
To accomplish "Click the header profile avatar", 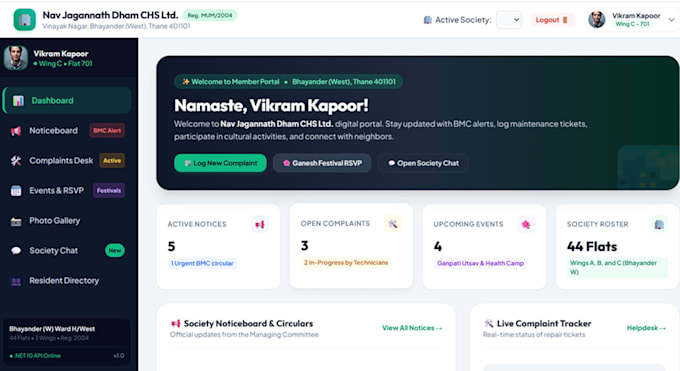I will pyautogui.click(x=597, y=20).
